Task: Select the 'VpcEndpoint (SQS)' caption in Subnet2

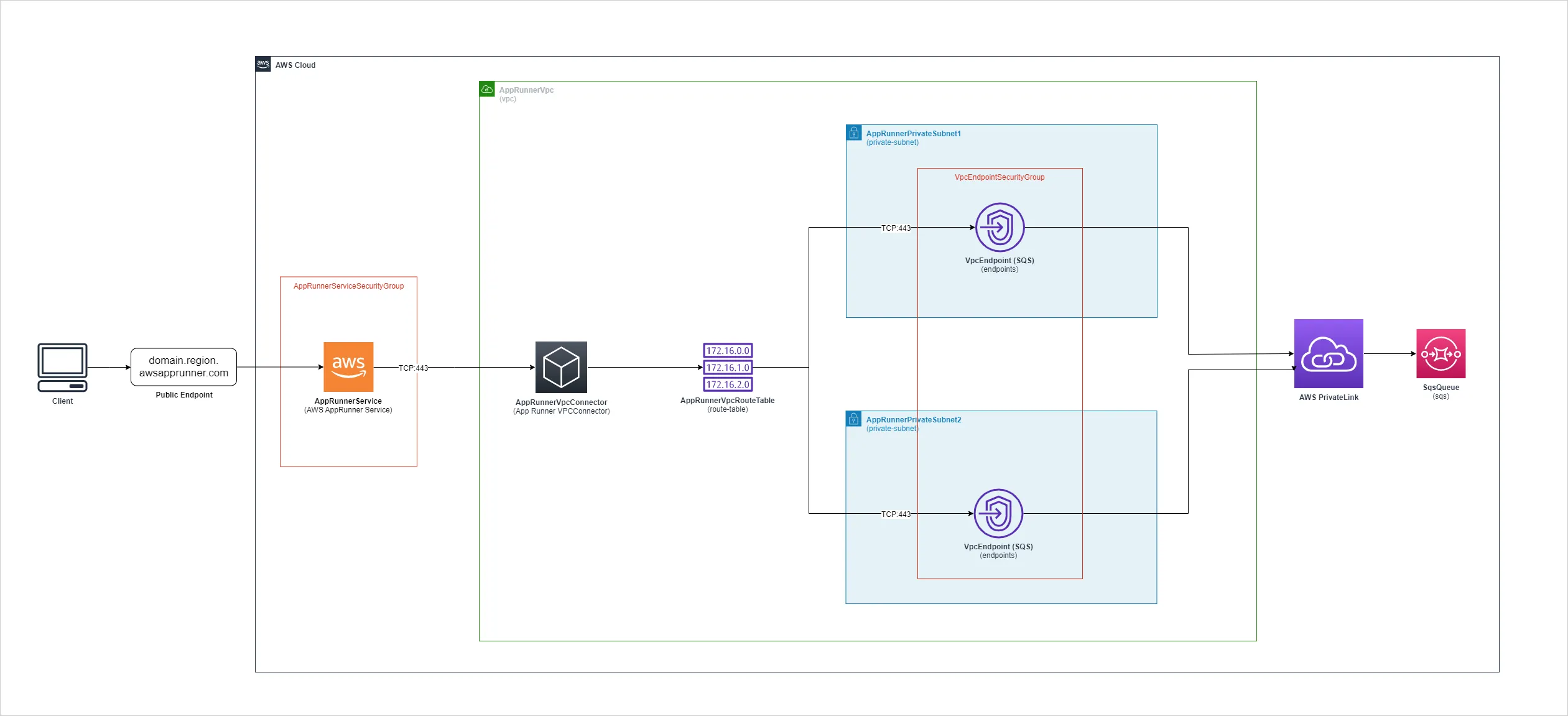Action: pos(998,547)
